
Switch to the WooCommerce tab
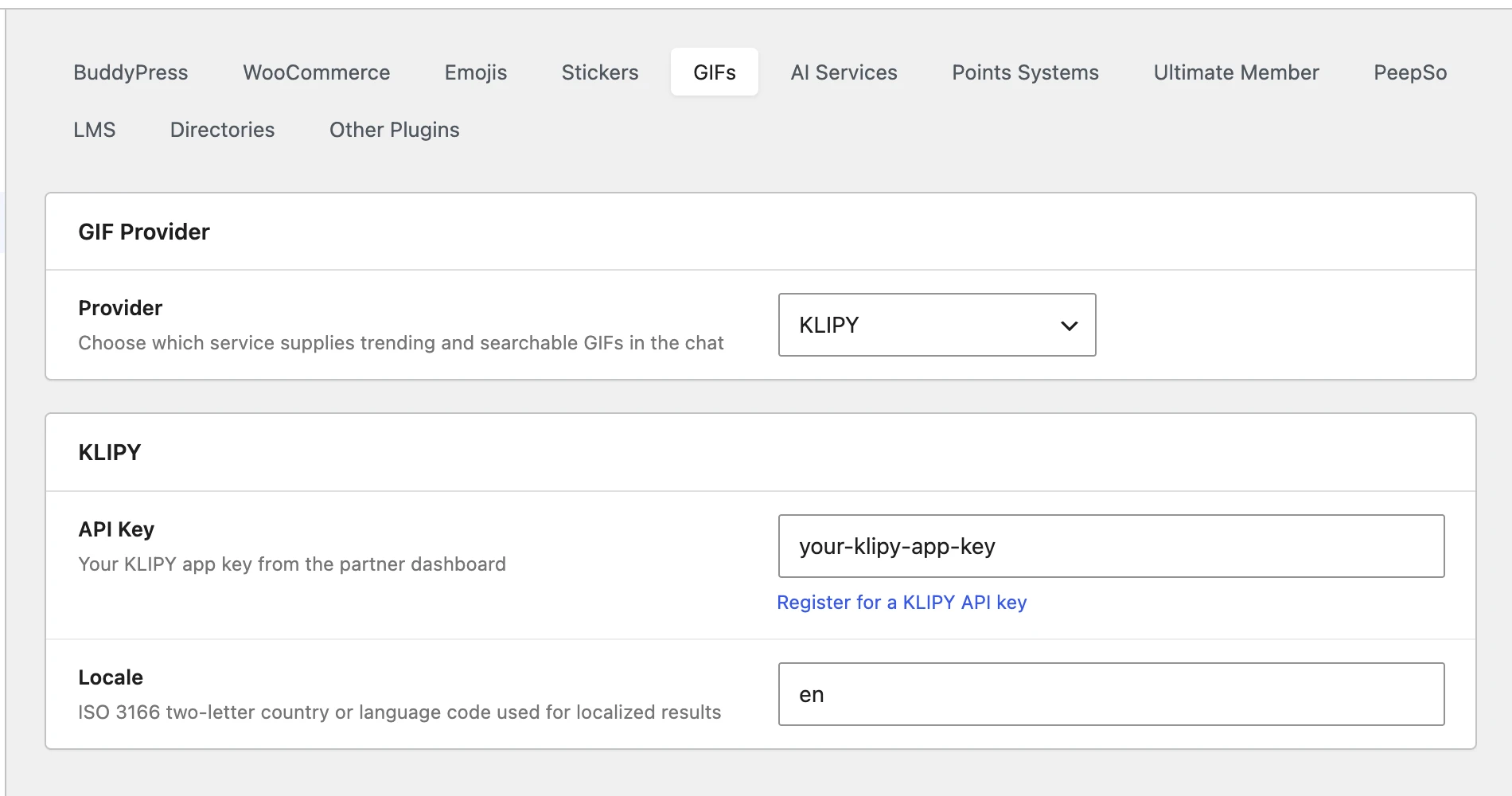(316, 72)
